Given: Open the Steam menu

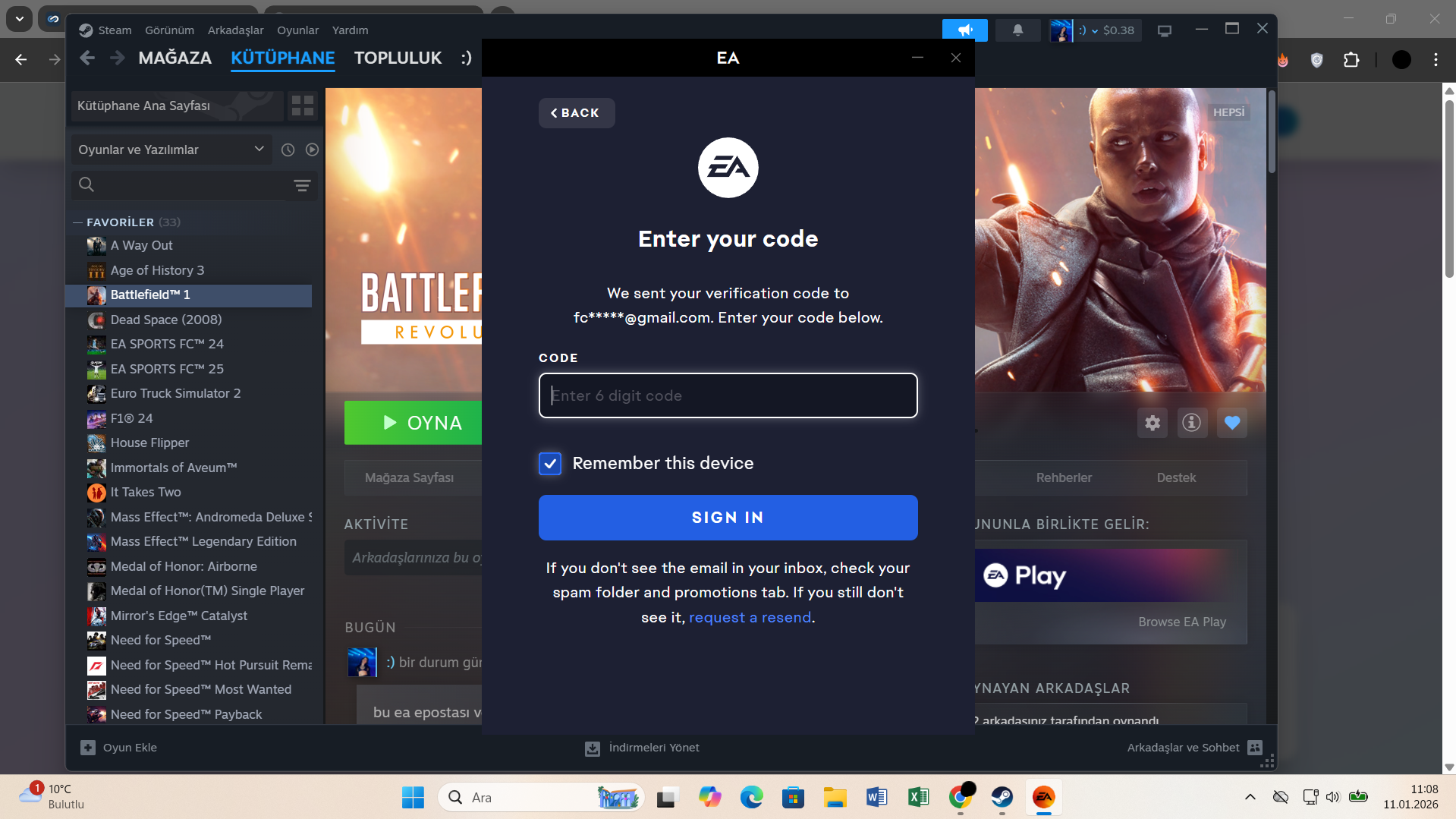Looking at the screenshot, I should pyautogui.click(x=115, y=30).
